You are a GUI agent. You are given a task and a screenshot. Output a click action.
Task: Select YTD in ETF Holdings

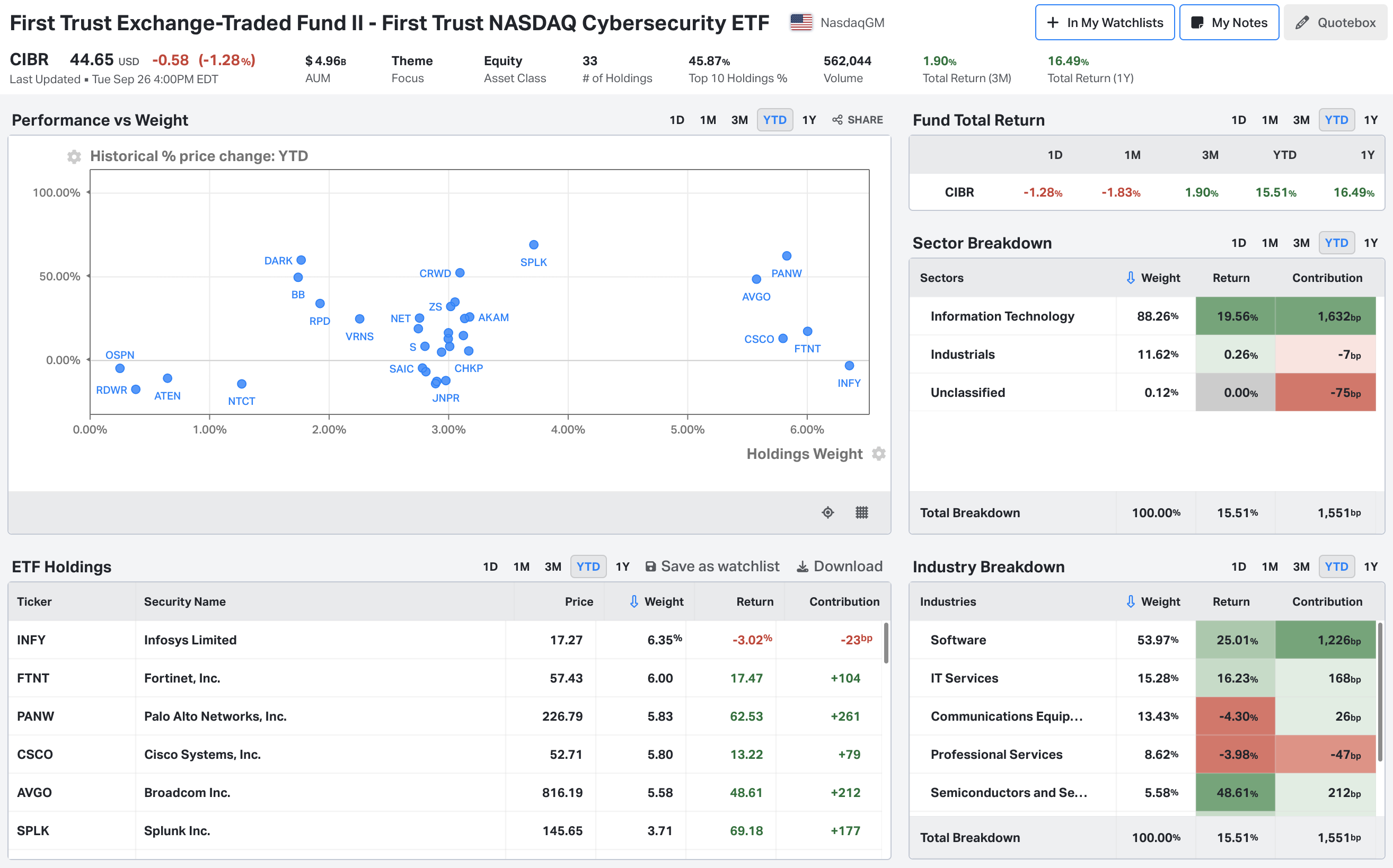pyautogui.click(x=588, y=566)
